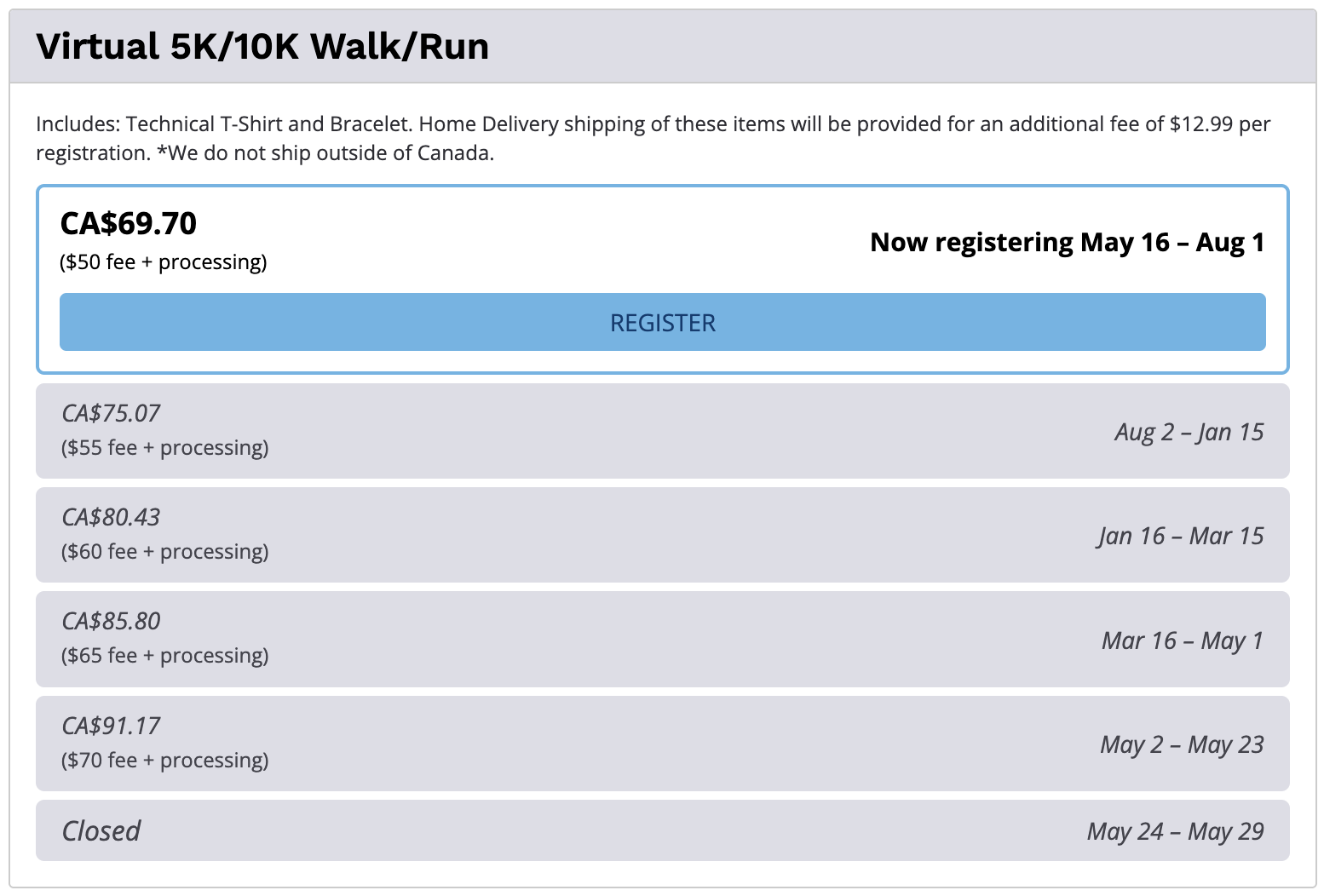Click the Includes Technical T-Shirt description text
Screen dimensions: 1324x896
[653, 138]
